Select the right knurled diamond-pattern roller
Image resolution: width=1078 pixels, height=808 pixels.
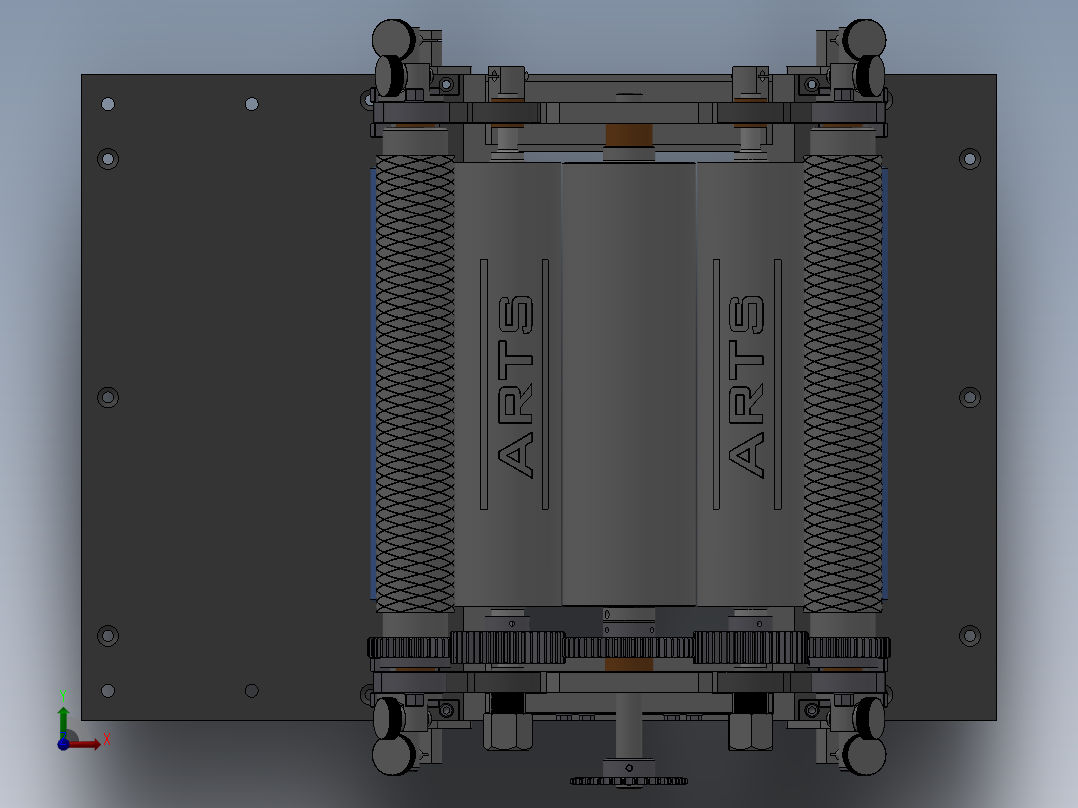(843, 384)
